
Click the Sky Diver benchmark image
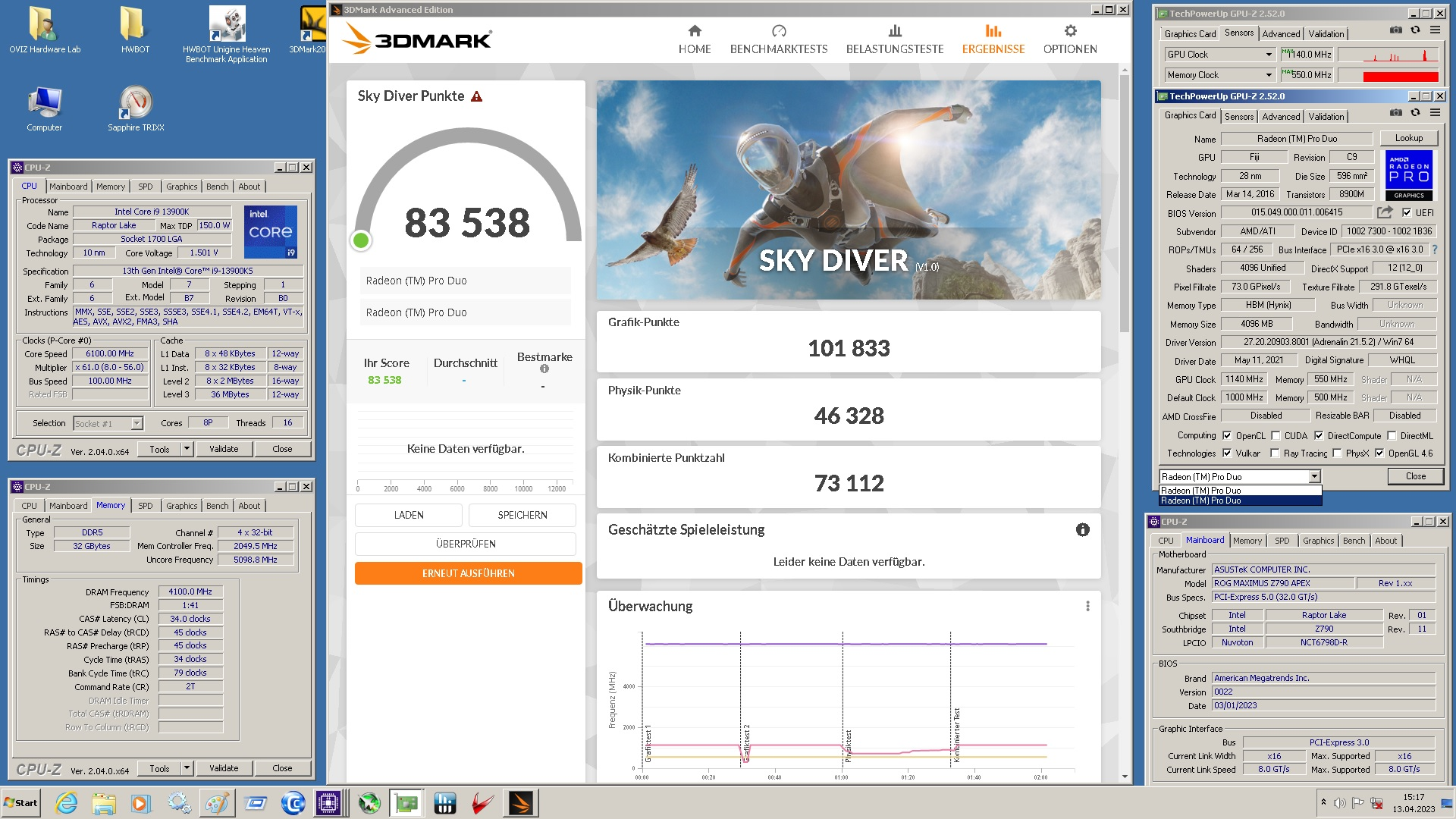click(x=849, y=190)
